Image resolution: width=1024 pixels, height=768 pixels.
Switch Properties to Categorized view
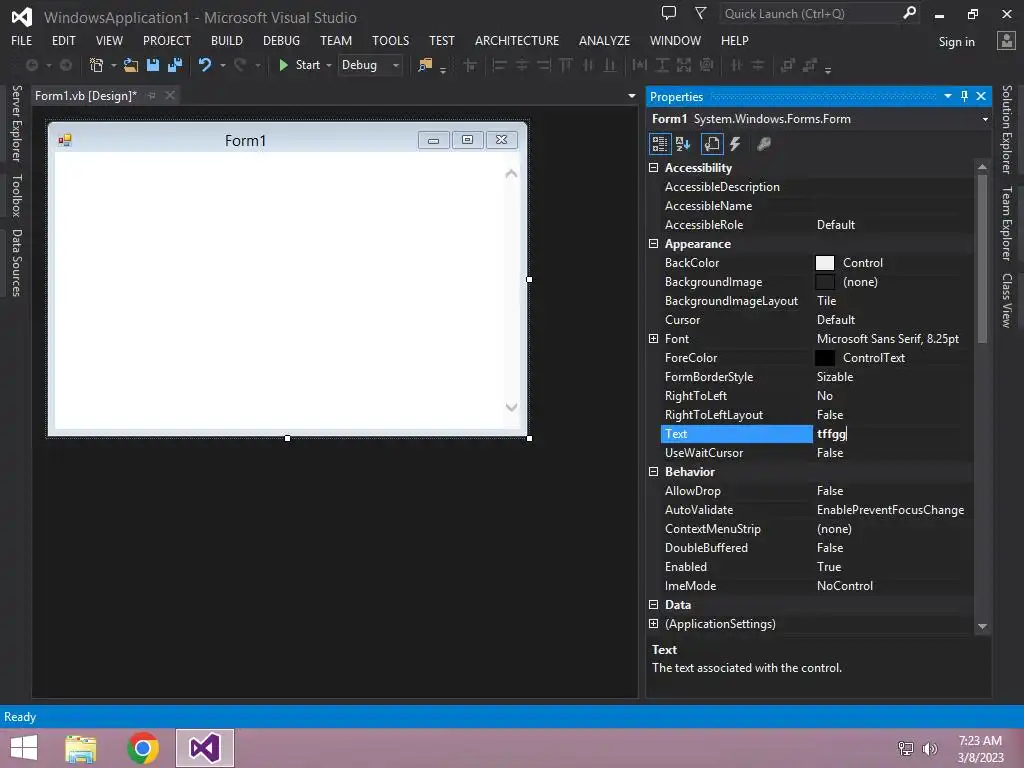tap(660, 144)
